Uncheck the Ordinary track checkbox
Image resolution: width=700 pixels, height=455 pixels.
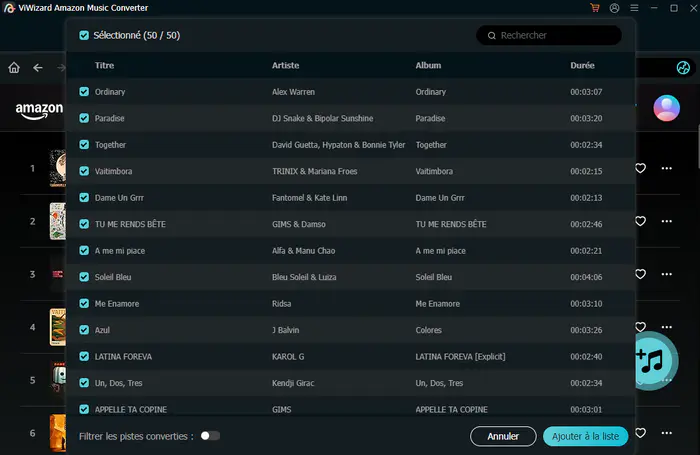tap(84, 92)
